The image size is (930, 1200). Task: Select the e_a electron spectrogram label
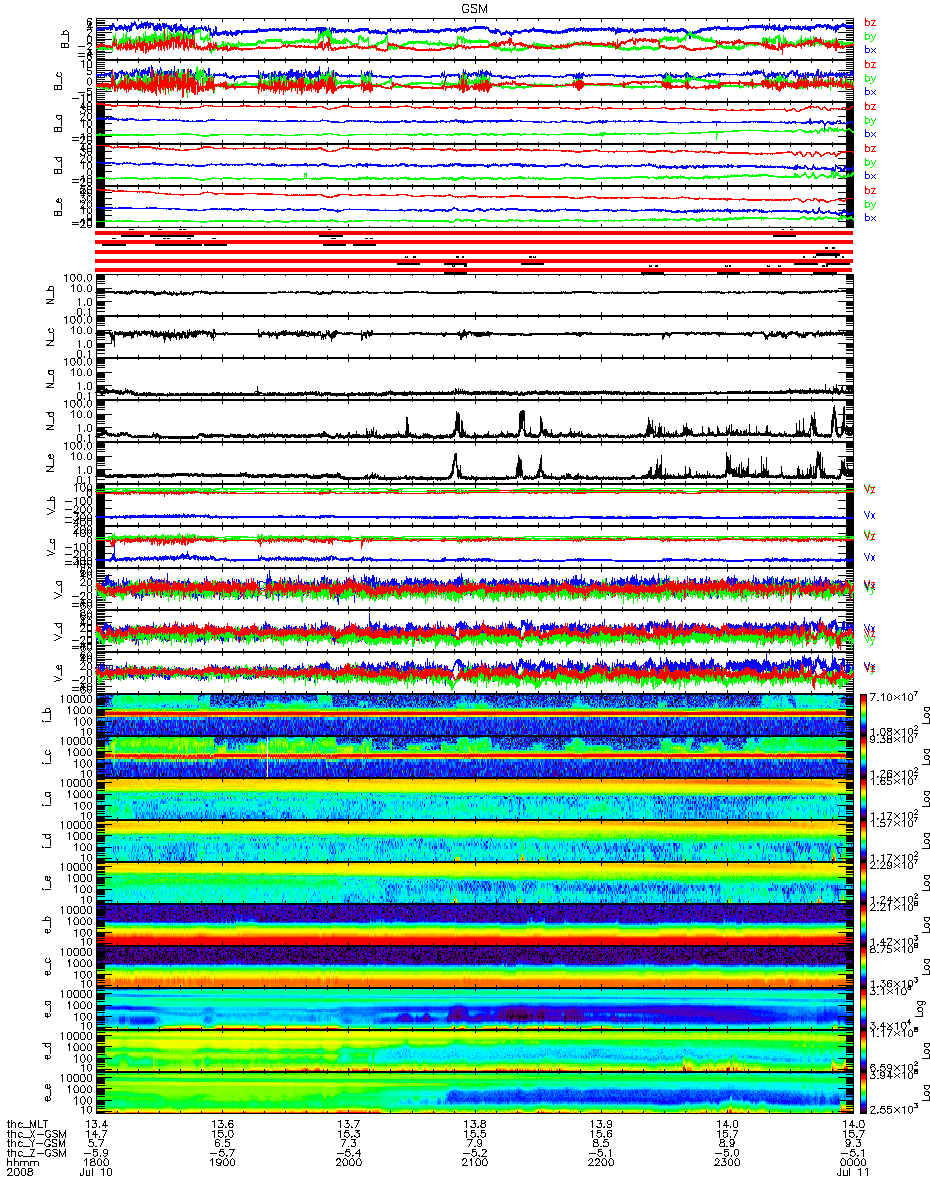(50, 1009)
